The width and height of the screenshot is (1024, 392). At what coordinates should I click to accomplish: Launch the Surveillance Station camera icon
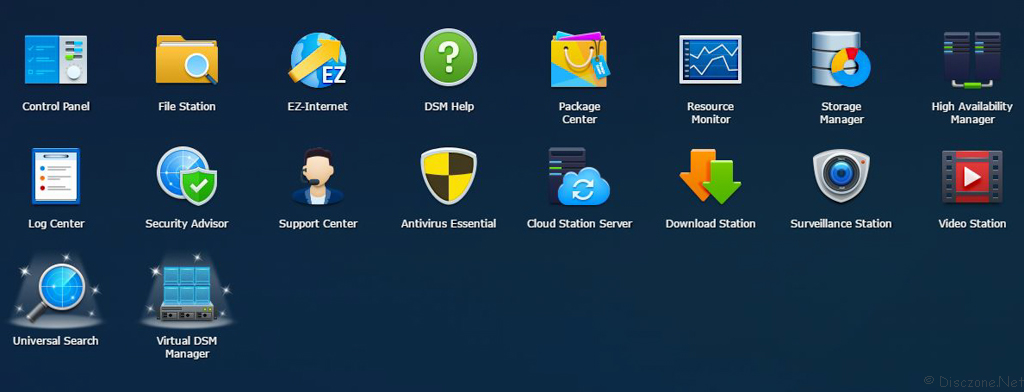[841, 176]
